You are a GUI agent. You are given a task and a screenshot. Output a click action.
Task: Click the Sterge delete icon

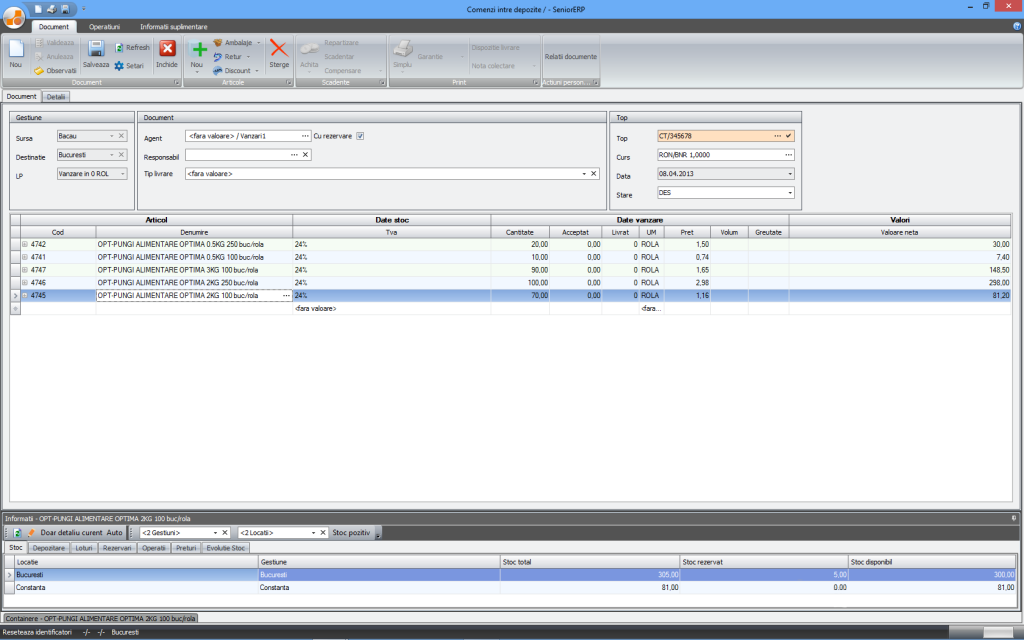pyautogui.click(x=279, y=49)
